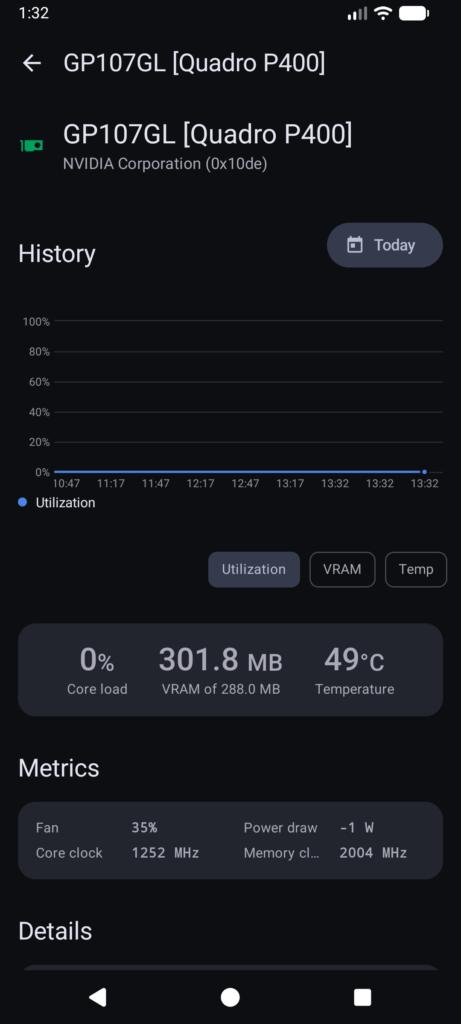Toggle the Utilization legend entry

point(57,503)
